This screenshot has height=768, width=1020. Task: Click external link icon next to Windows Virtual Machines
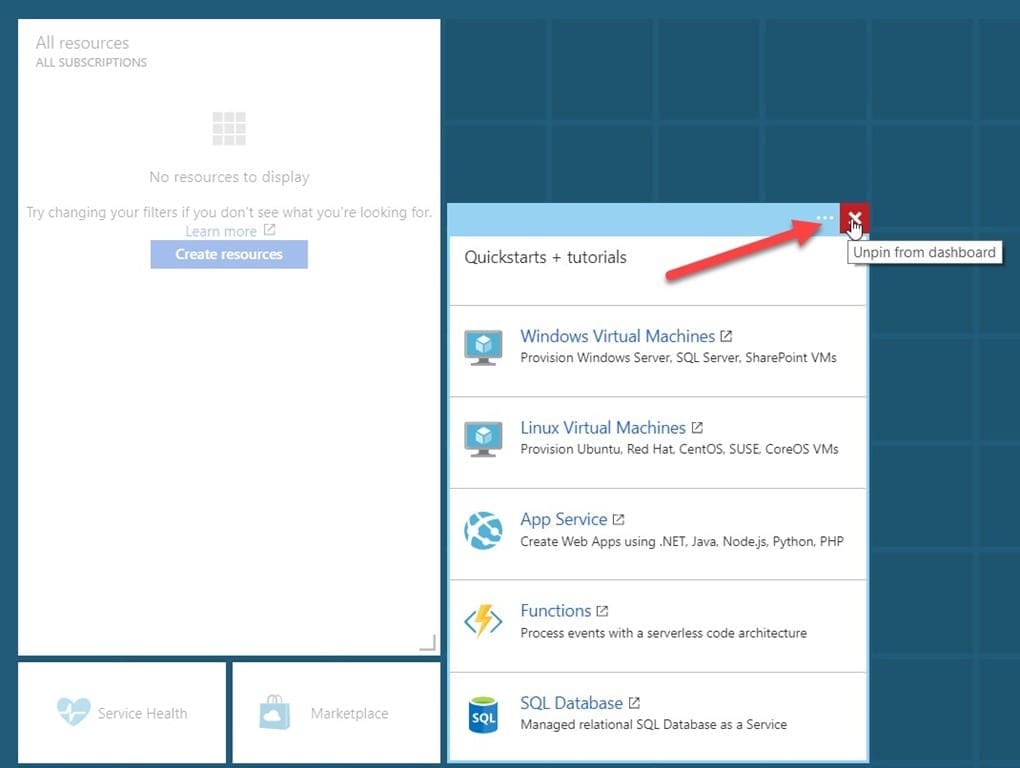726,336
